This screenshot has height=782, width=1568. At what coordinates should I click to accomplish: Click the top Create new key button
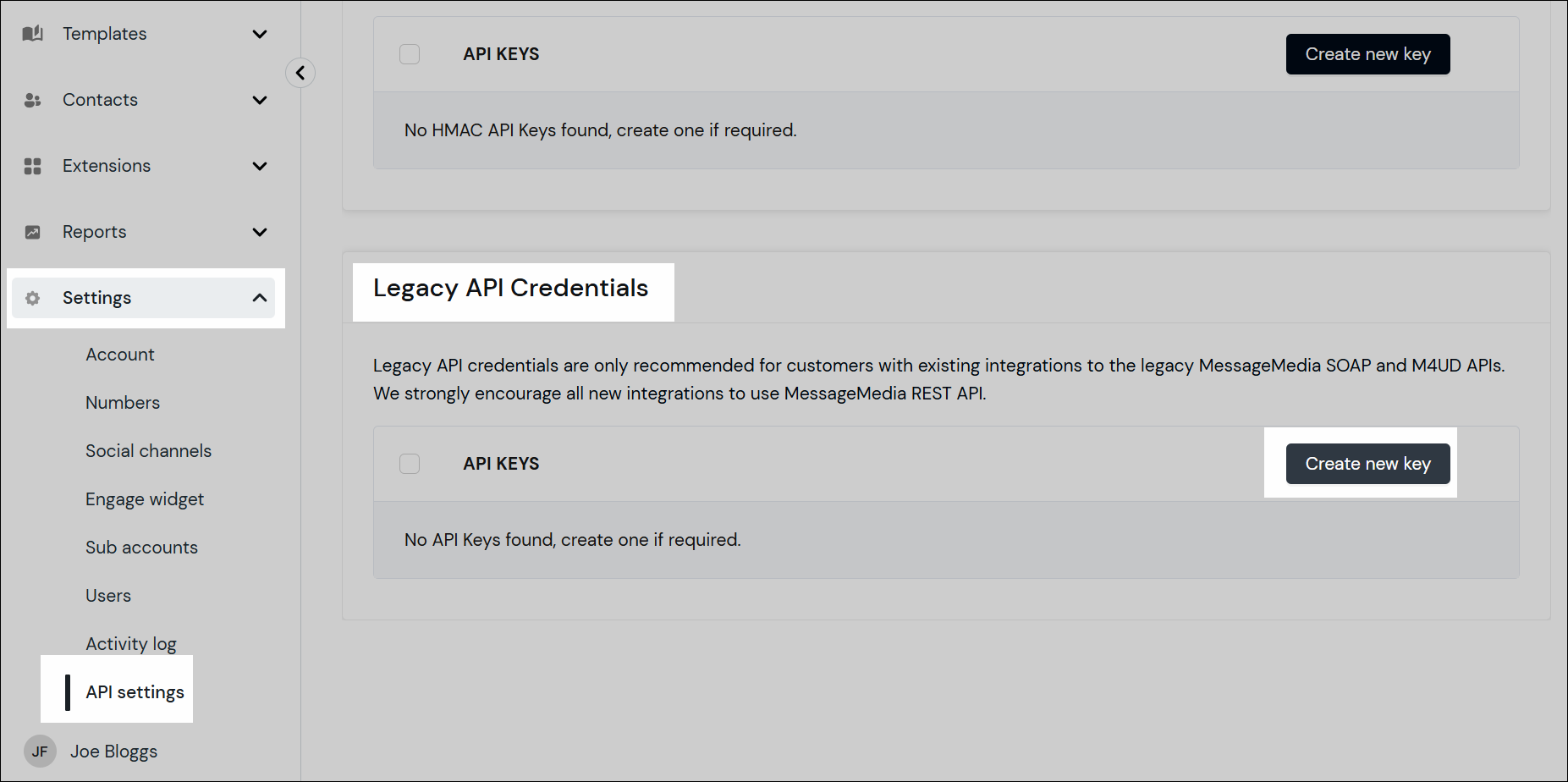coord(1367,53)
